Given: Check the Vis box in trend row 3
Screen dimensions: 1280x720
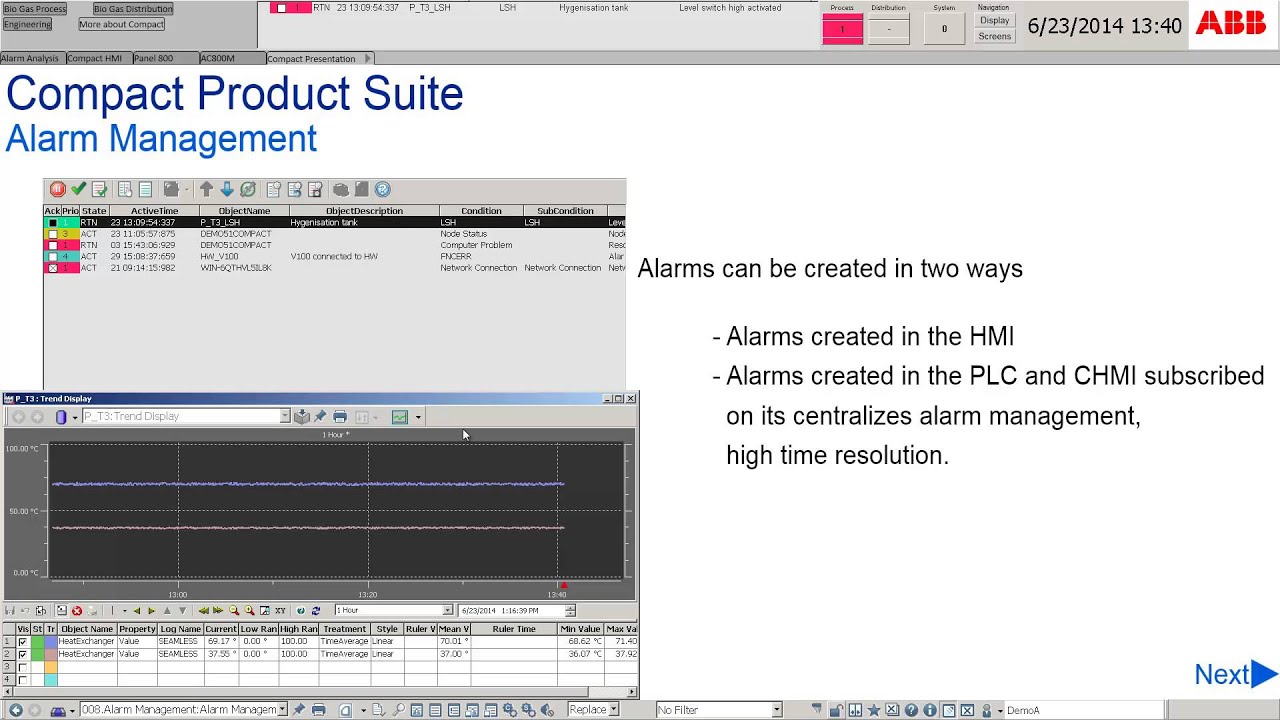Looking at the screenshot, I should click(22, 667).
